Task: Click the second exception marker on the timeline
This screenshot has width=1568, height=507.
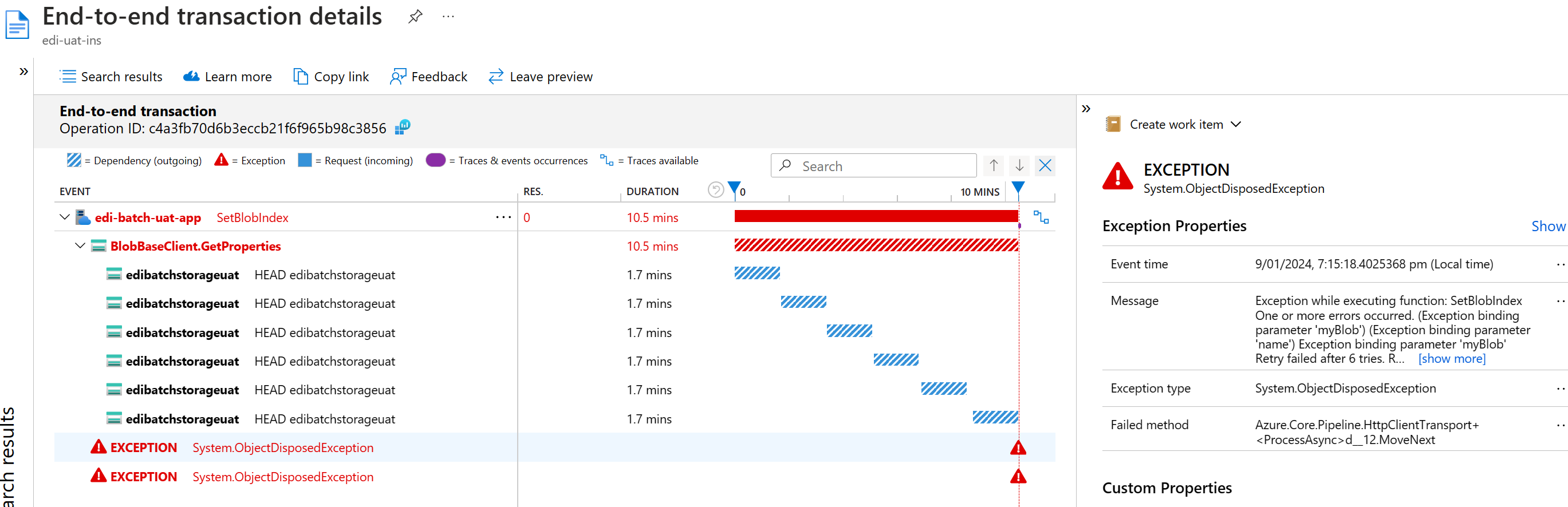Action: pos(1018,476)
